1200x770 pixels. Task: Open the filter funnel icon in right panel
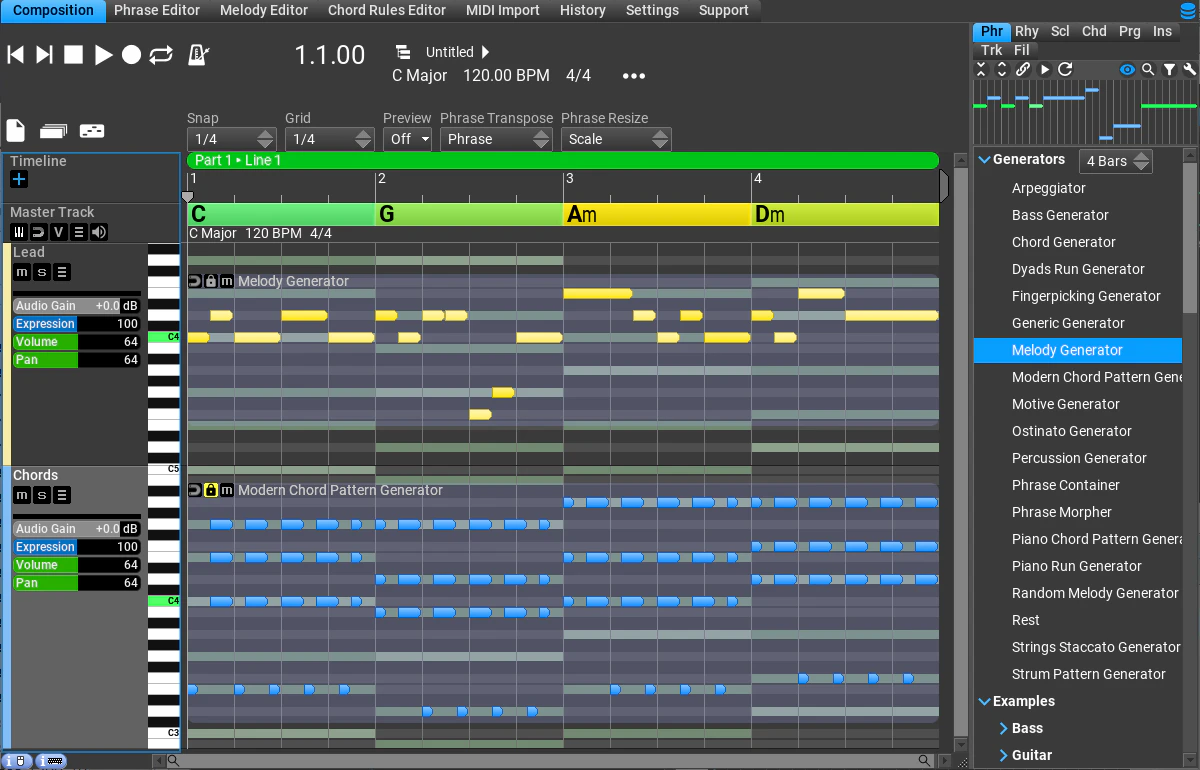[1168, 70]
